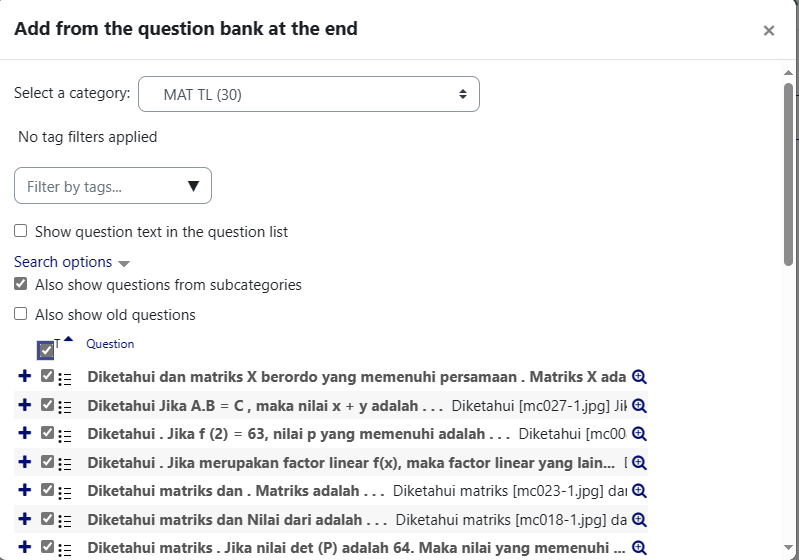This screenshot has width=799, height=560.
Task: Tick the 'Also show old questions' checkbox
Action: pyautogui.click(x=20, y=314)
